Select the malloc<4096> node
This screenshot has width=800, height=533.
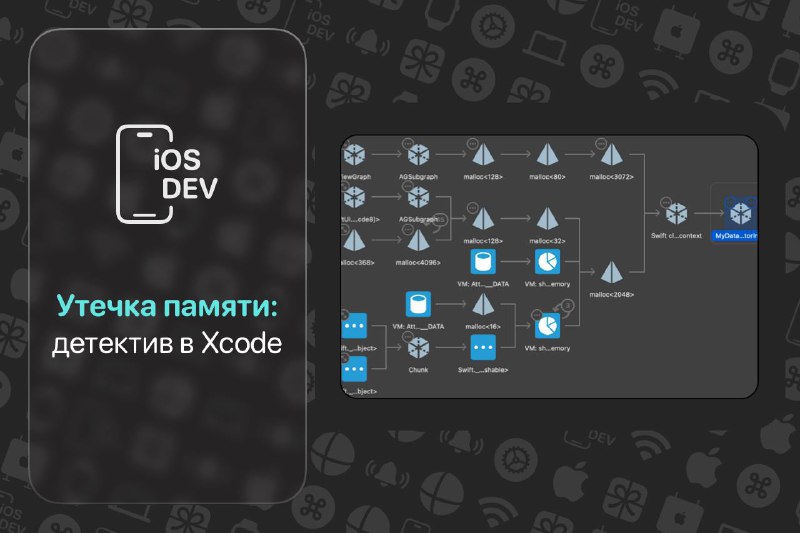pyautogui.click(x=418, y=240)
